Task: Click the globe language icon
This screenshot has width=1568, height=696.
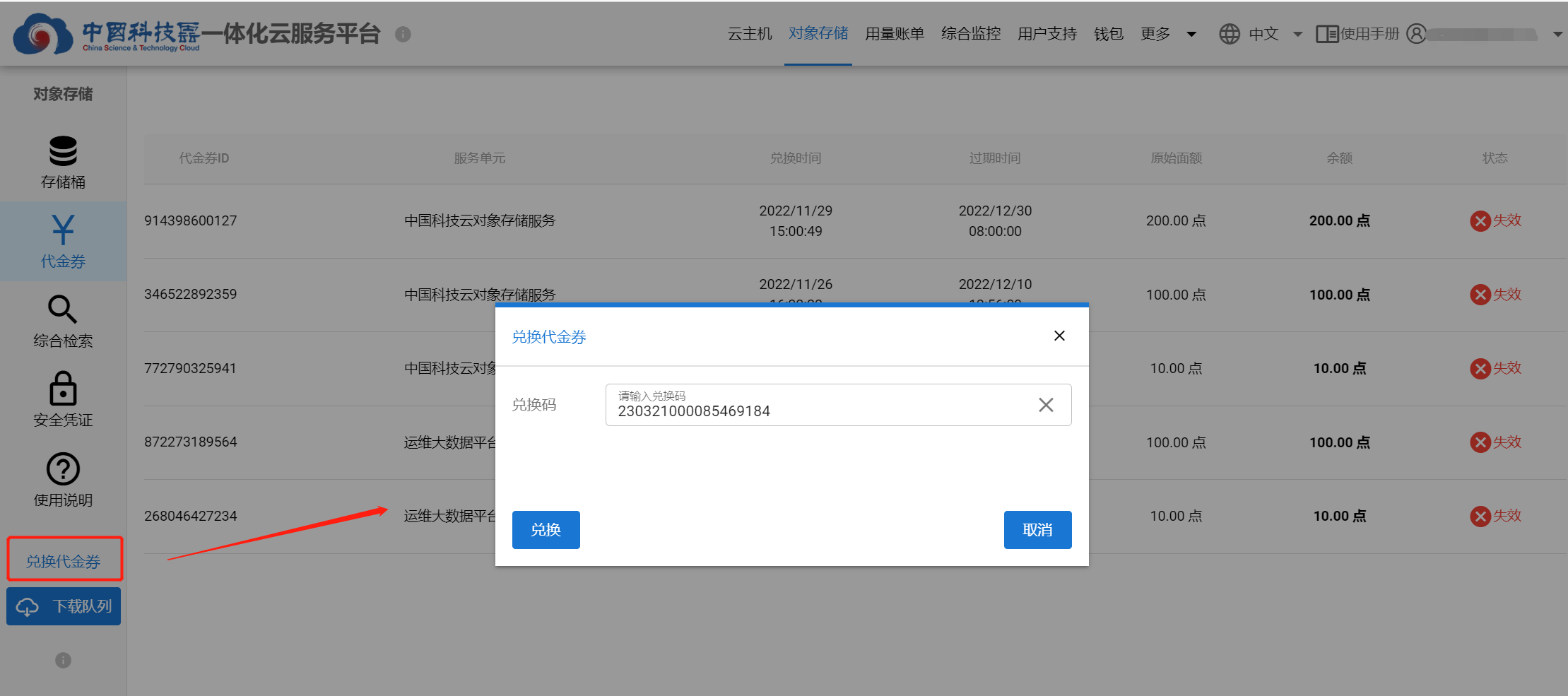Action: point(1230,34)
